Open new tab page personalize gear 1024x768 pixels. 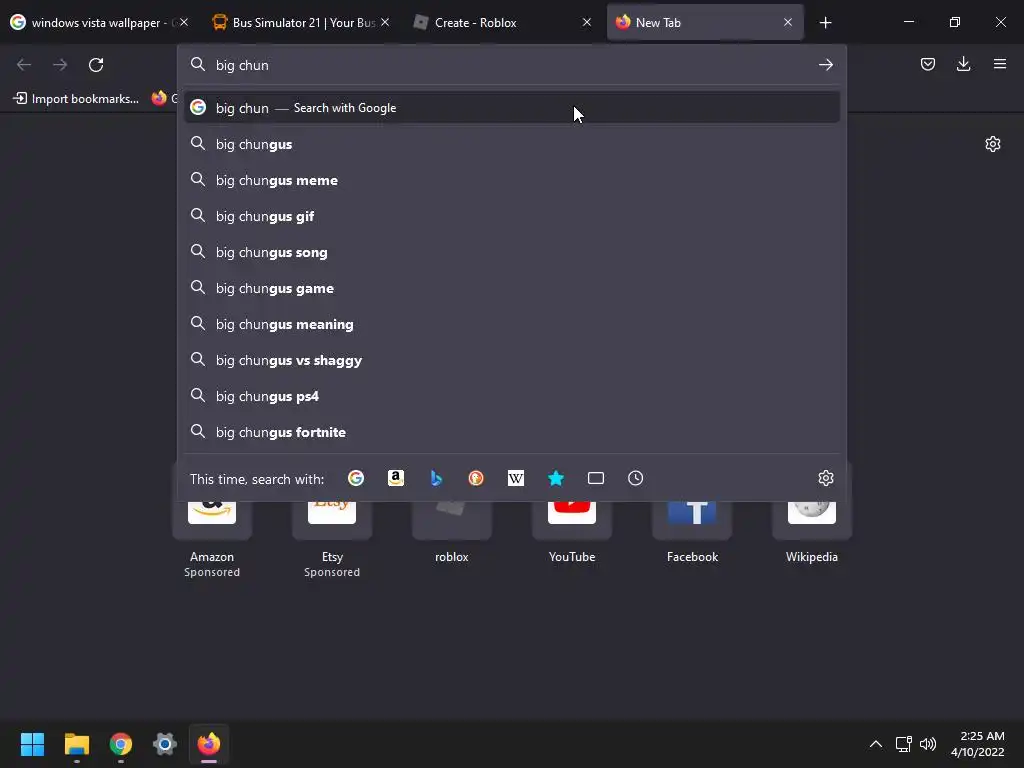(x=993, y=144)
